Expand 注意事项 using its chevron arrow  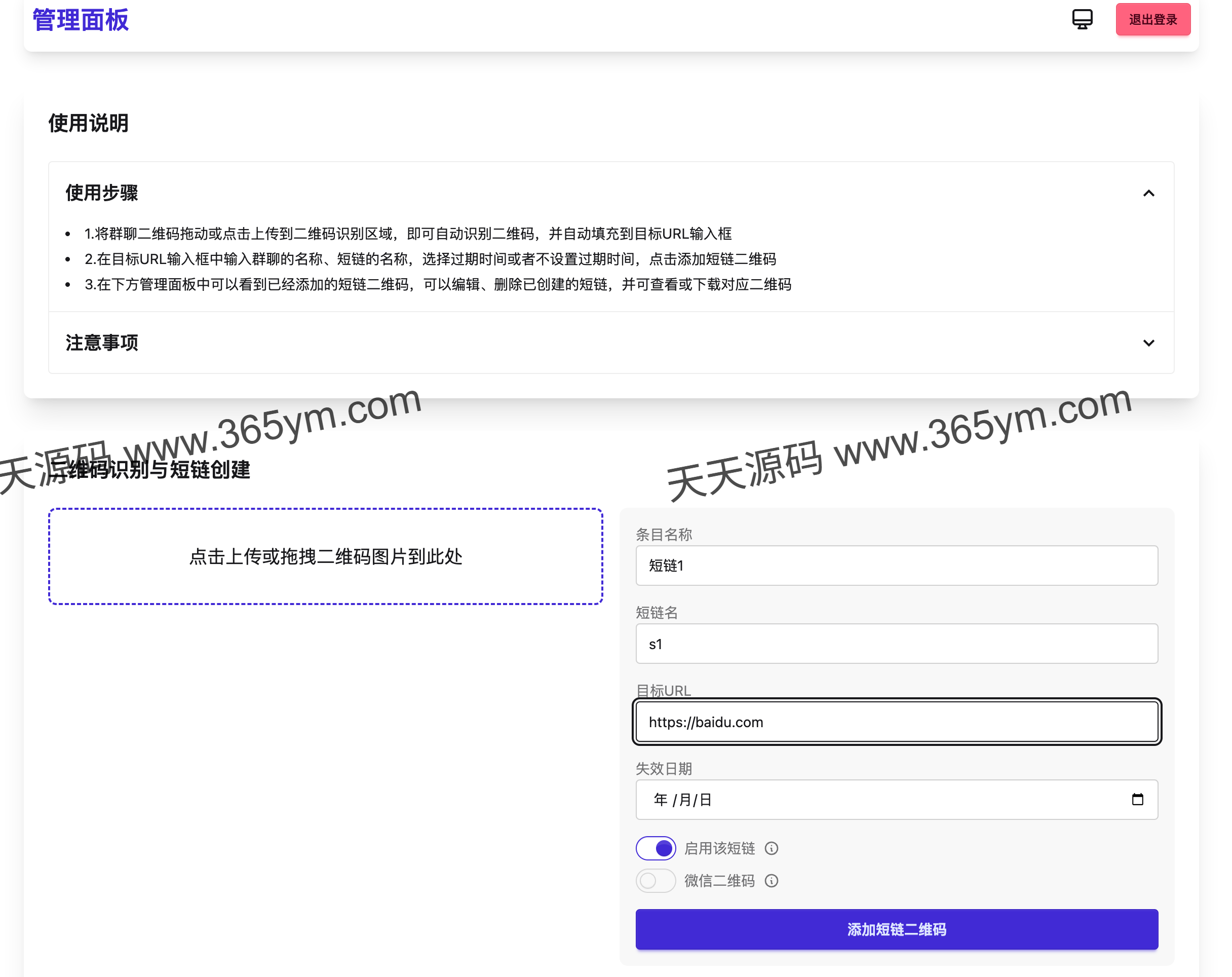tap(1148, 343)
